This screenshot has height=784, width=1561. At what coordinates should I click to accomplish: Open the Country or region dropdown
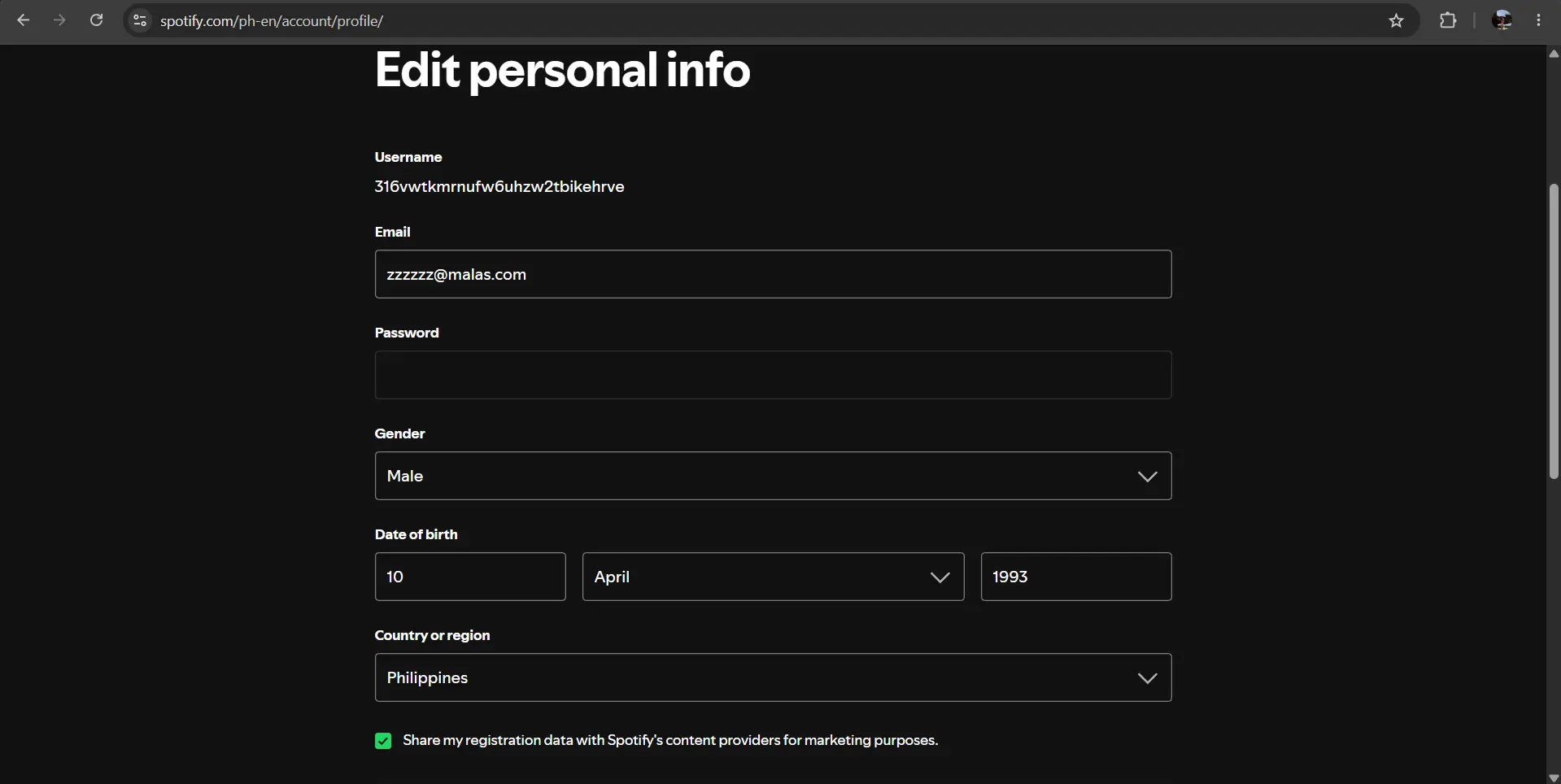[x=773, y=677]
